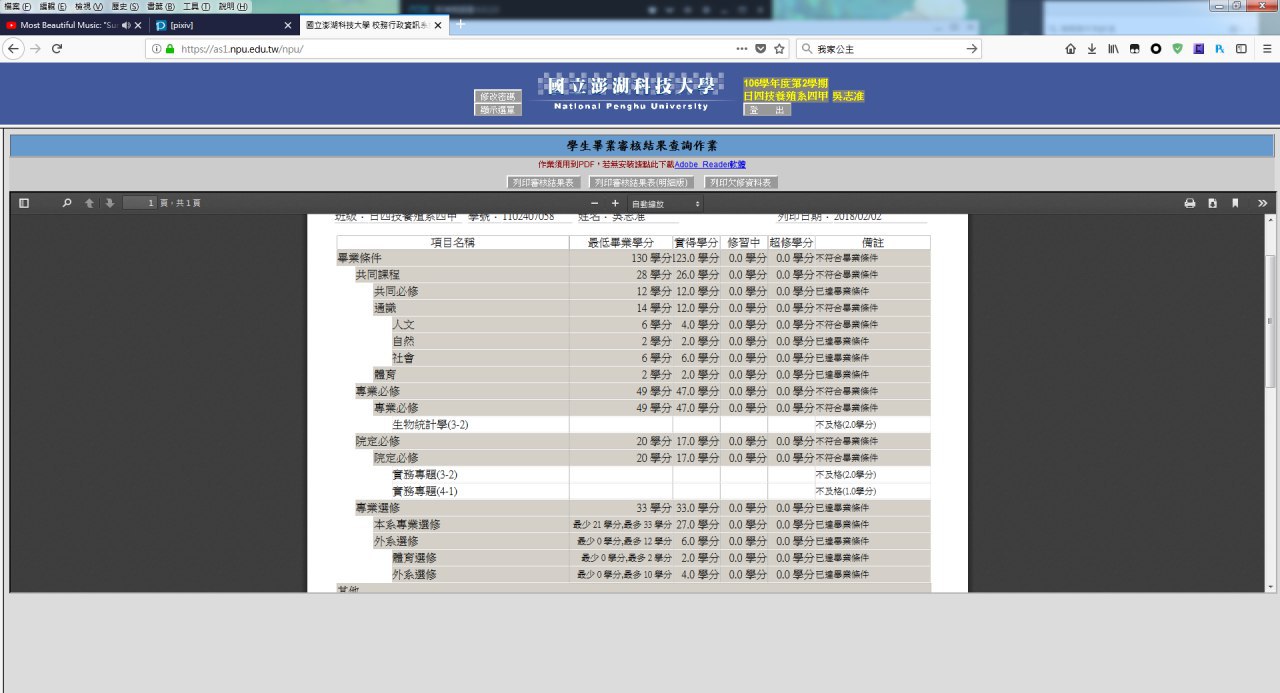Open the 書籤 menu
1280x693 pixels.
(x=161, y=6)
